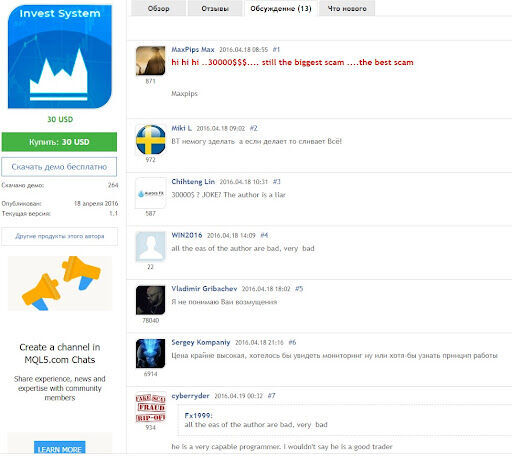Click comment permalink #4

[x=264, y=235]
